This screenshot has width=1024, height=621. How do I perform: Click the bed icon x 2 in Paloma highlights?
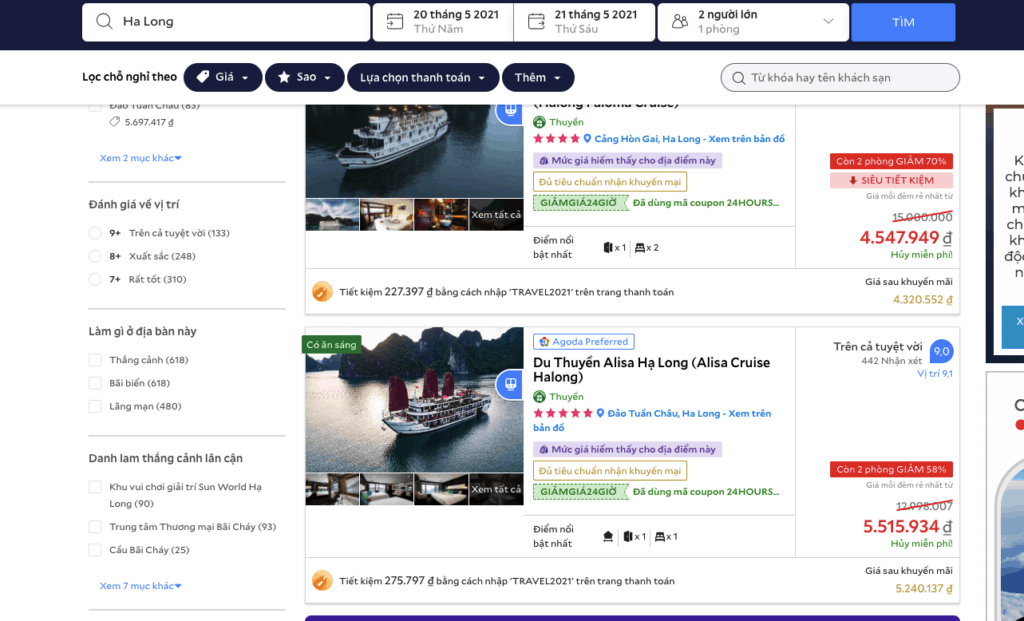tap(640, 247)
